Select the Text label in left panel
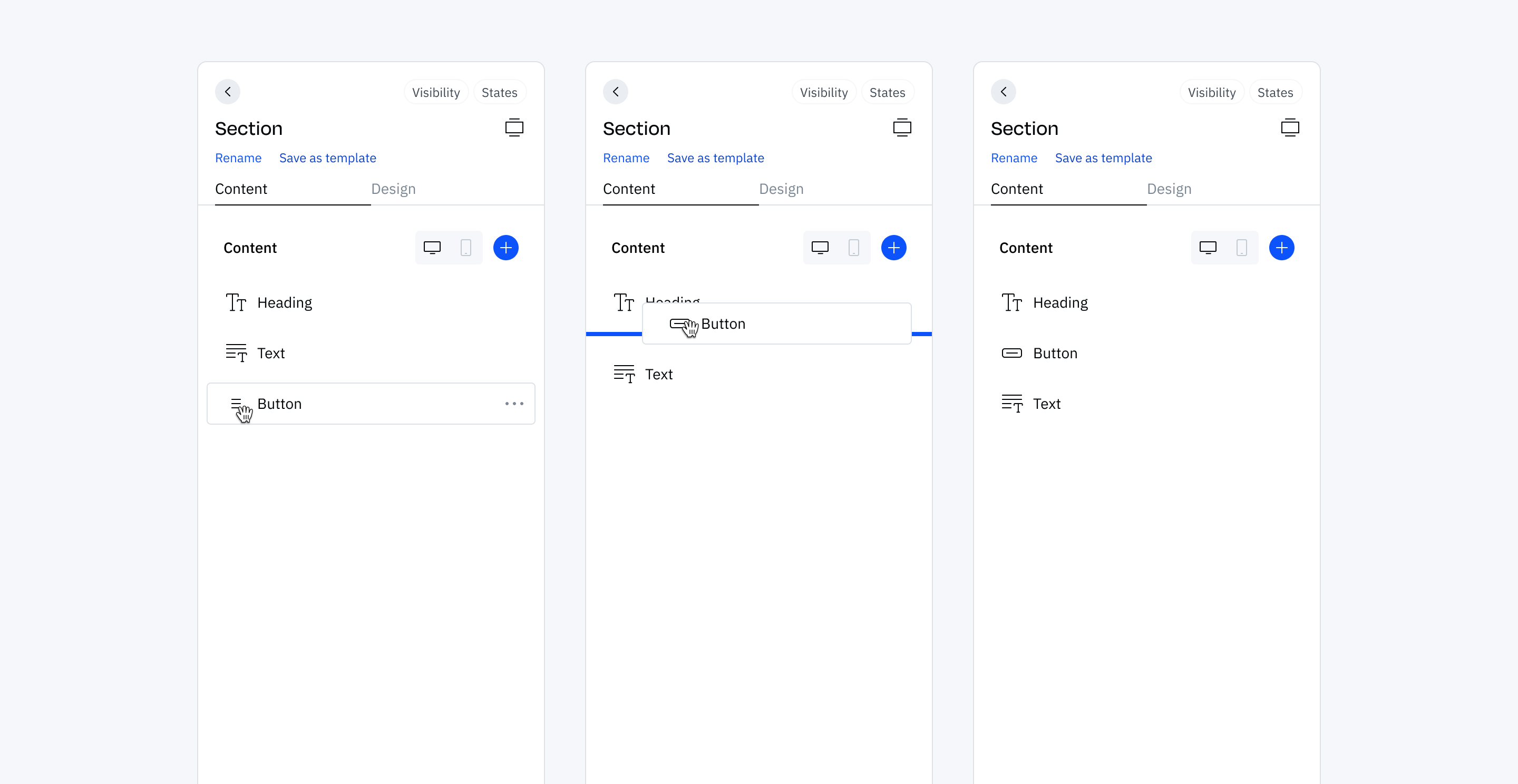This screenshot has height=784, width=1518. tap(271, 354)
